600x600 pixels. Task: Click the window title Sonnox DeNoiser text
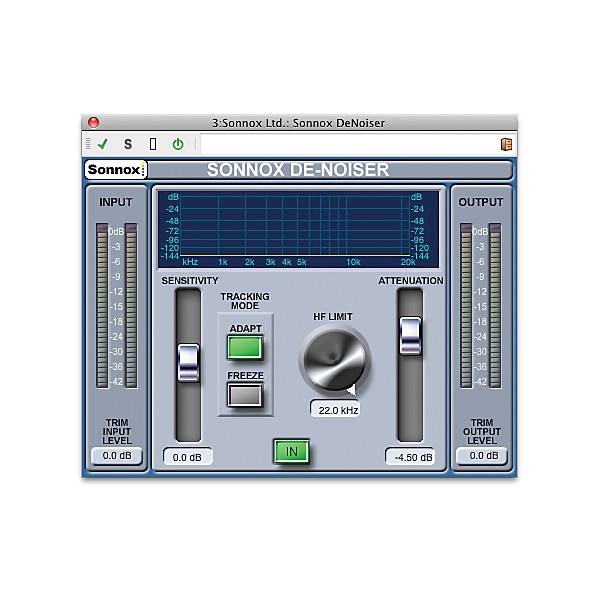click(x=298, y=123)
